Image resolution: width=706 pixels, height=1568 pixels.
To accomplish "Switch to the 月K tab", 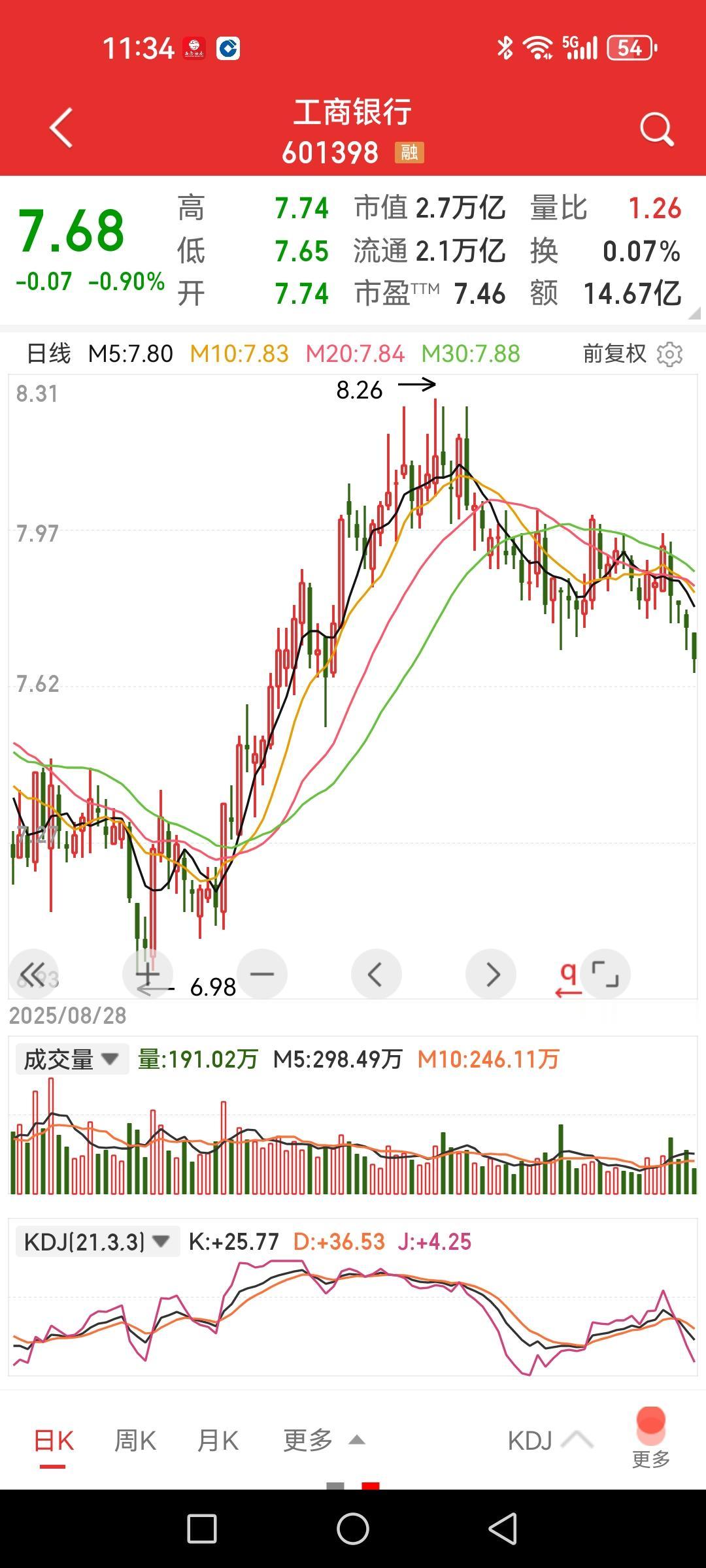I will [218, 1441].
